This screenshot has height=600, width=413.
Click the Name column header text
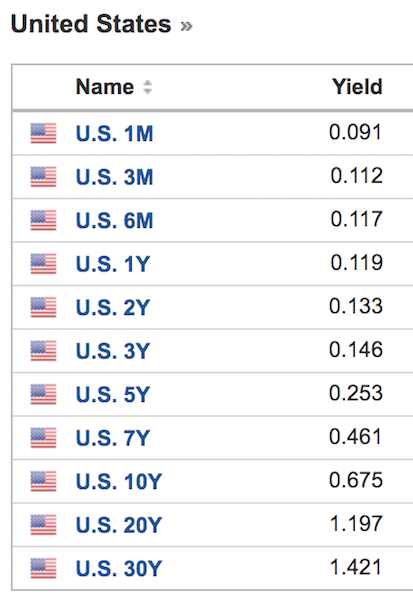point(105,87)
